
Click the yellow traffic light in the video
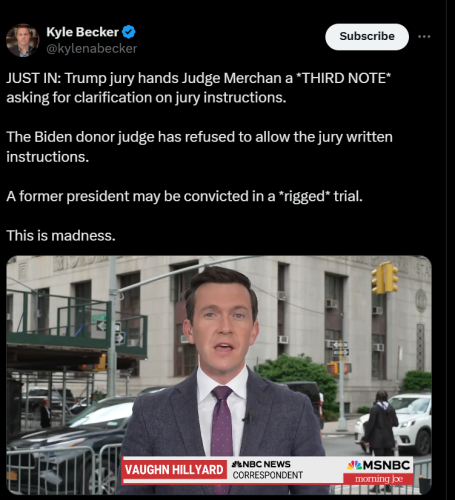(x=385, y=278)
